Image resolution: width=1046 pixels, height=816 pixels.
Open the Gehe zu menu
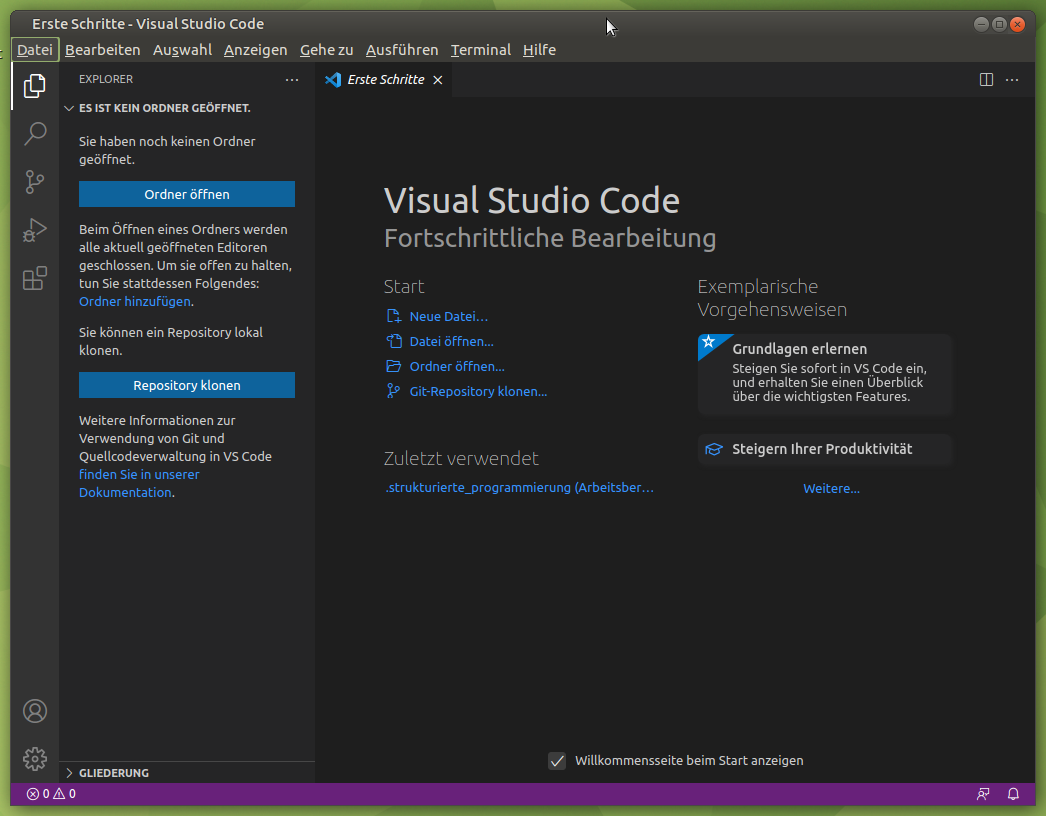[x=326, y=50]
